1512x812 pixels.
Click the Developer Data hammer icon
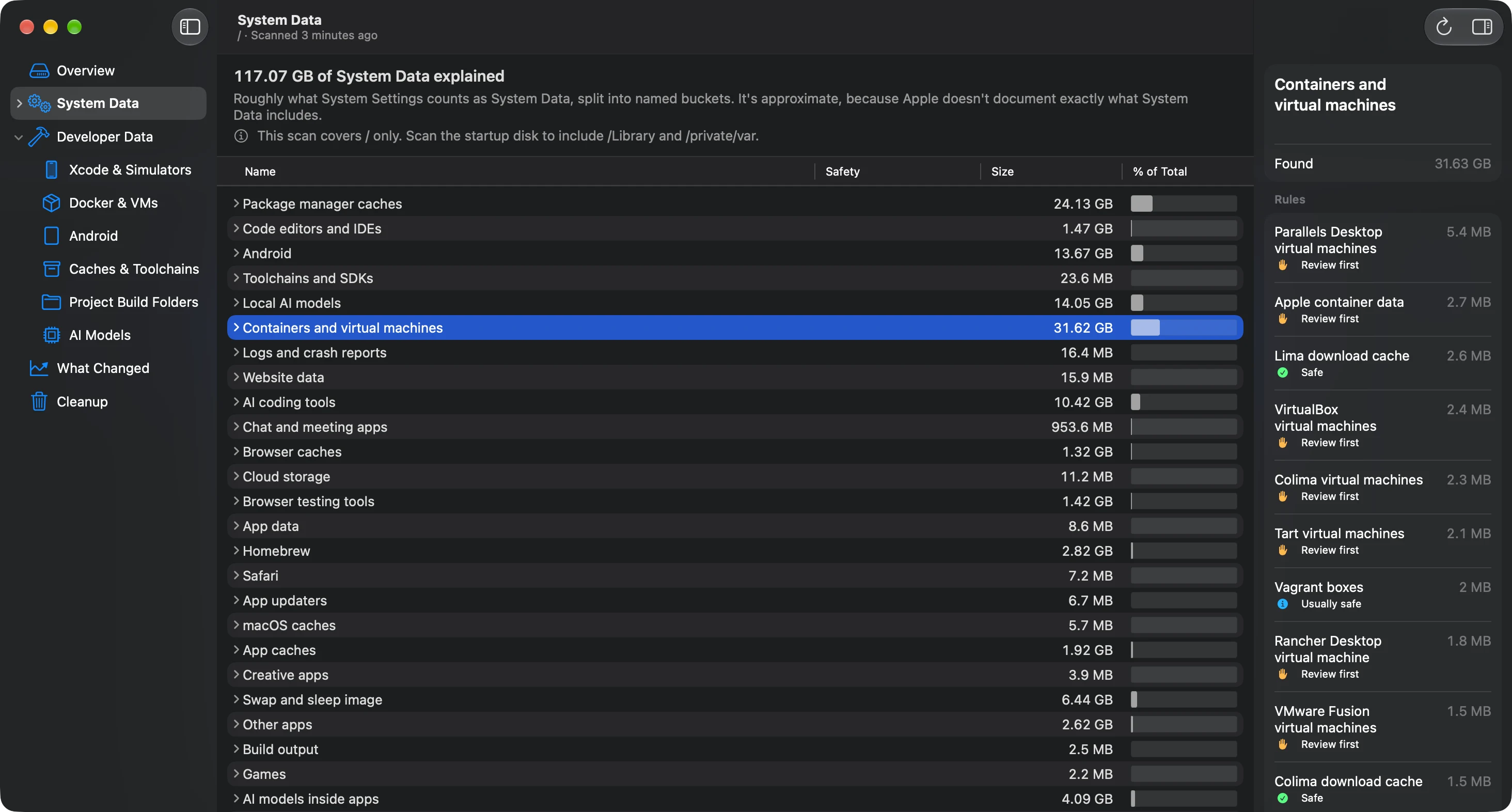[39, 136]
